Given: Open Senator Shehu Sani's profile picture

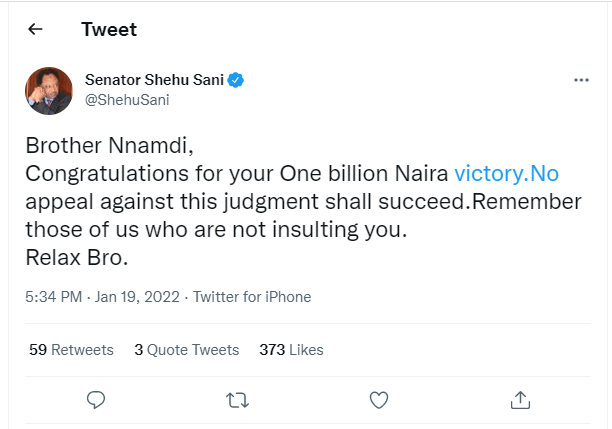Looking at the screenshot, I should tap(48, 90).
